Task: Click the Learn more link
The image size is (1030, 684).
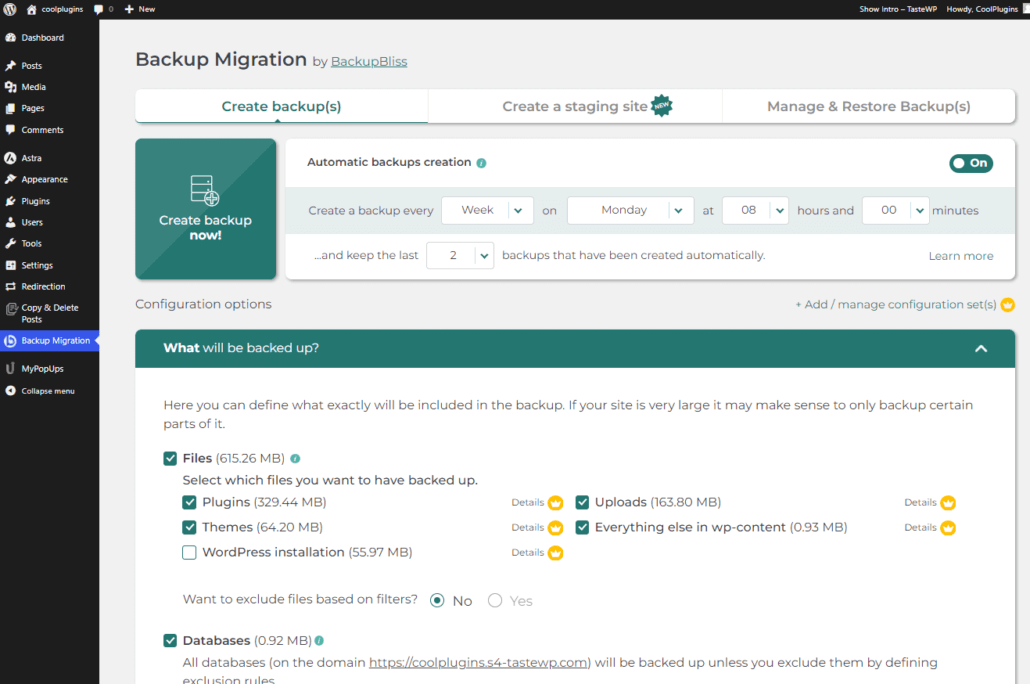Action: (960, 256)
